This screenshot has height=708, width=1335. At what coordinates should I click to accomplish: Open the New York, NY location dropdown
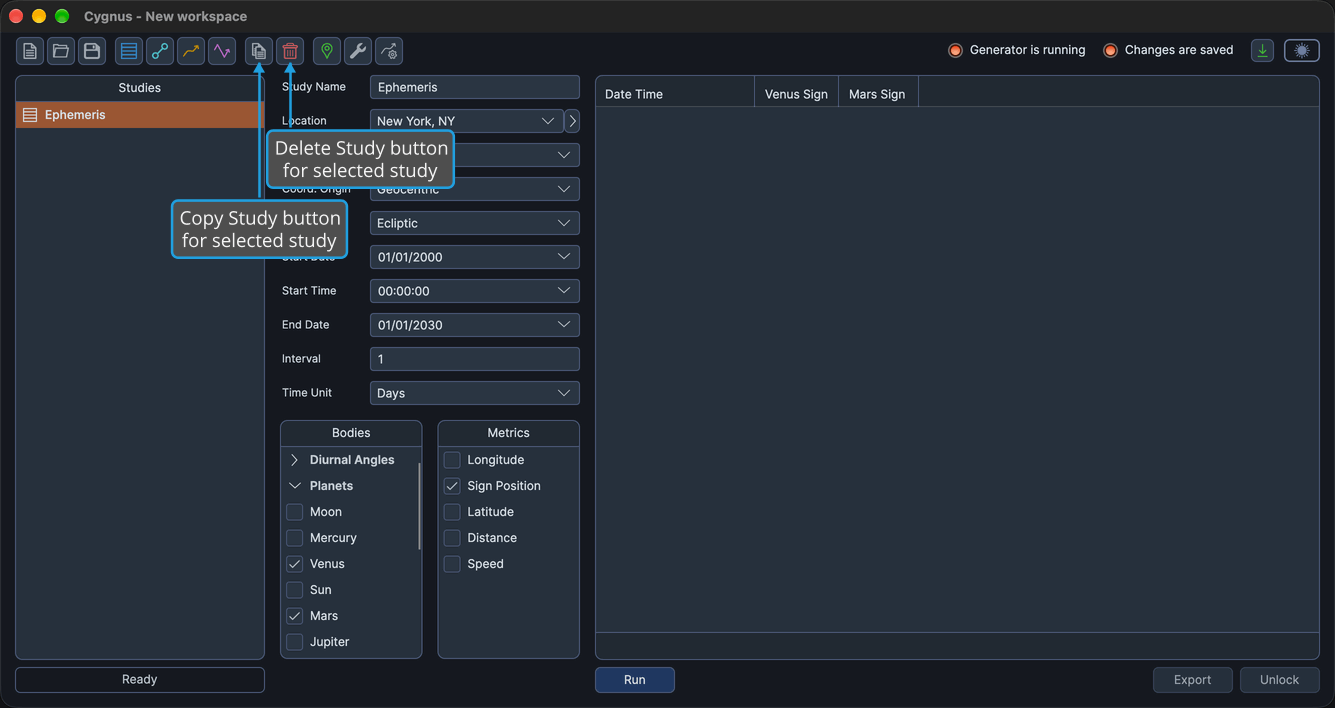coord(467,121)
